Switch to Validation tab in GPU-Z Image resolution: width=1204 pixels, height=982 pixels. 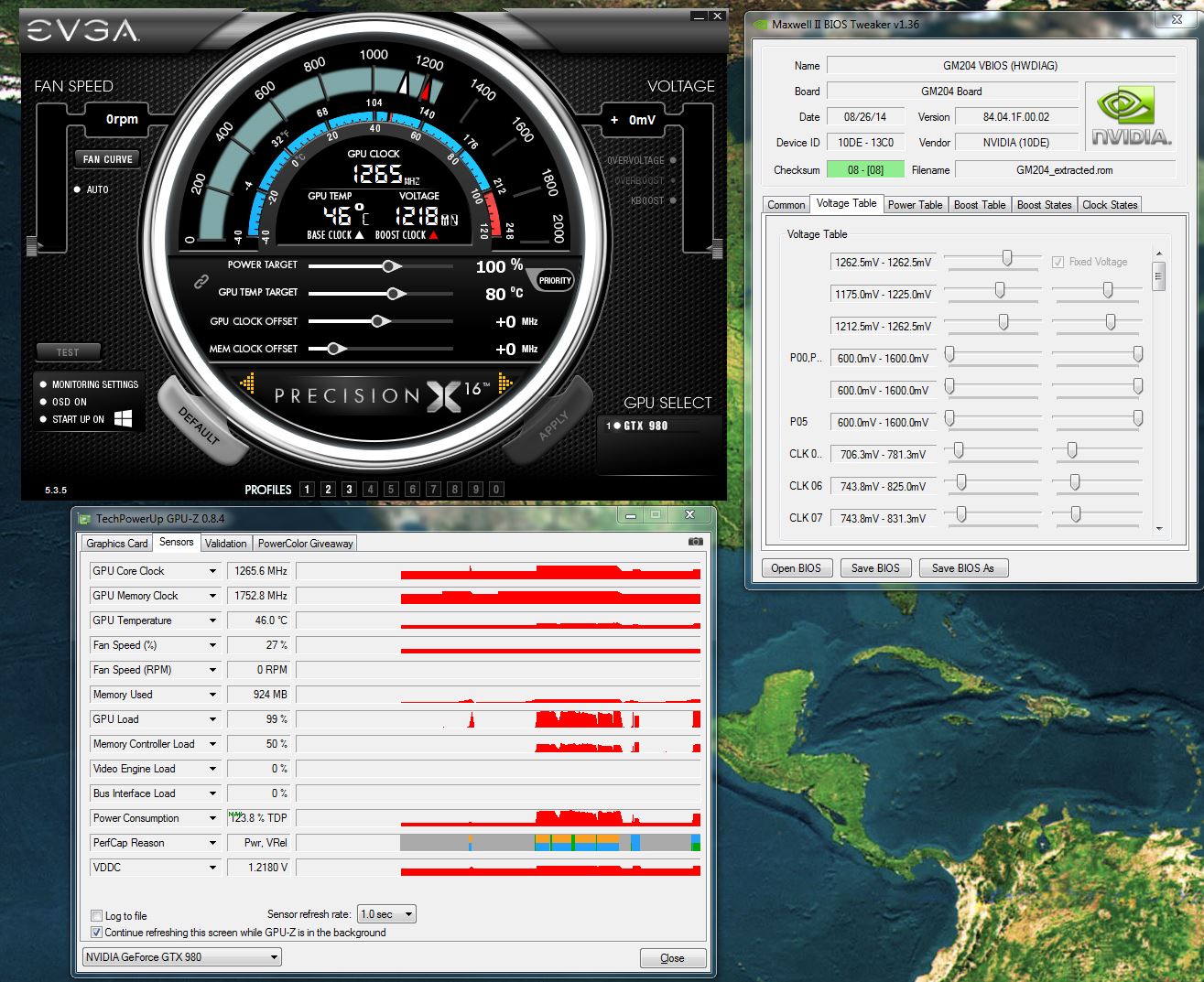pos(225,544)
